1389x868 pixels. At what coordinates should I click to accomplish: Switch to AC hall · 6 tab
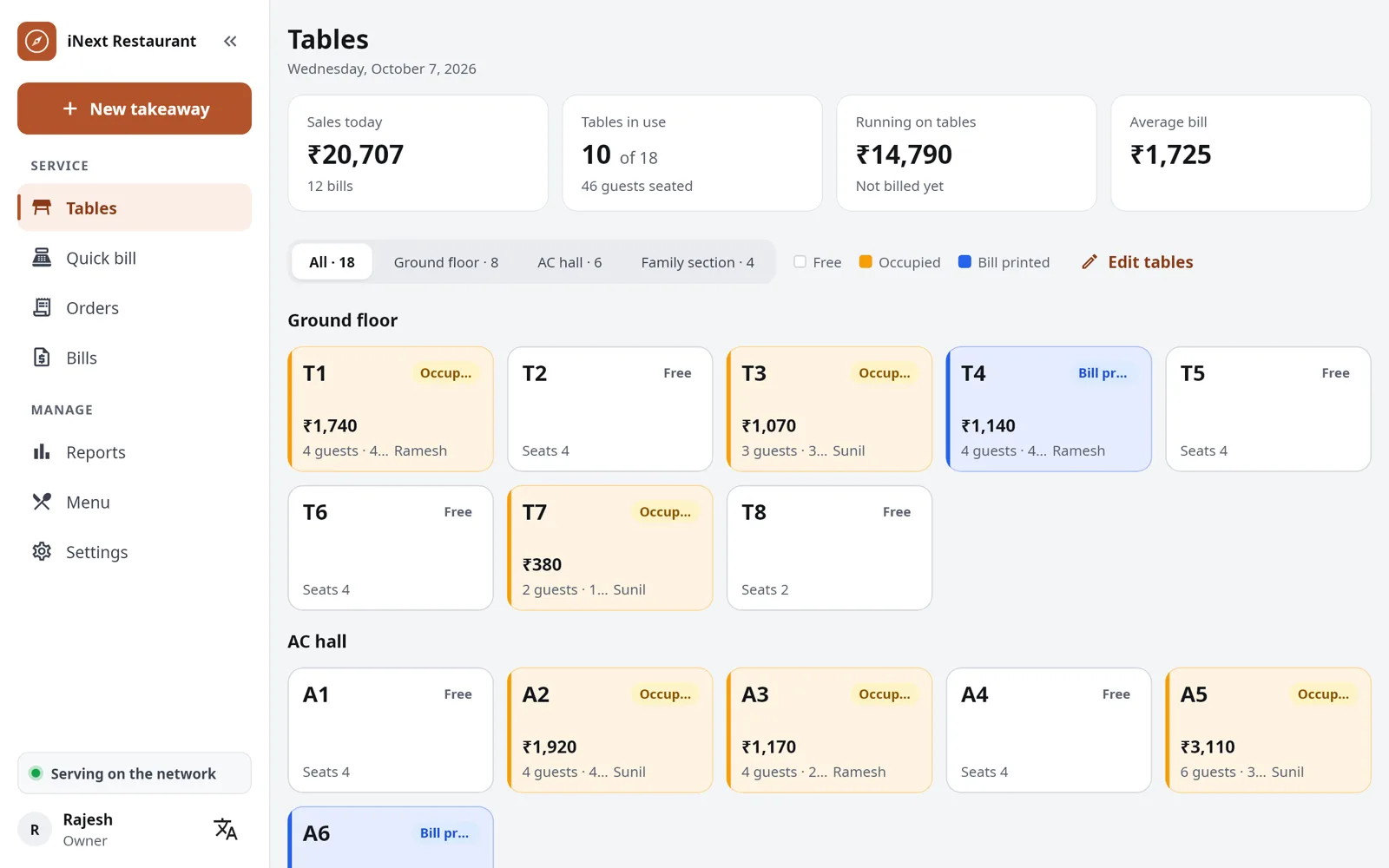pyautogui.click(x=569, y=262)
